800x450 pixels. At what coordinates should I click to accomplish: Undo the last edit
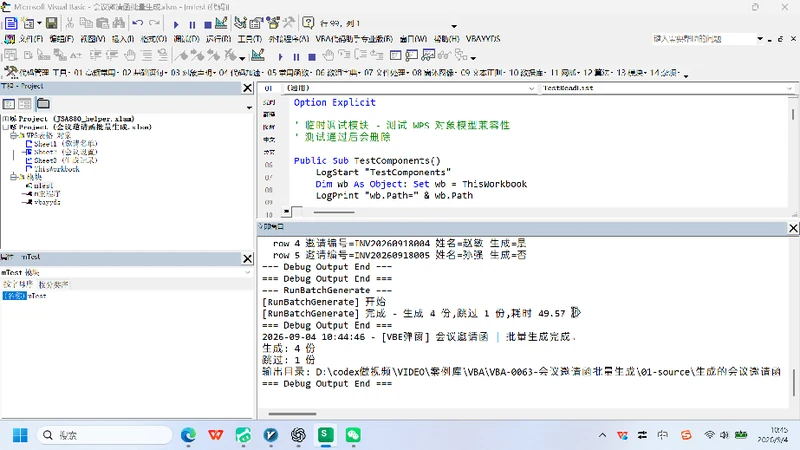[x=137, y=23]
